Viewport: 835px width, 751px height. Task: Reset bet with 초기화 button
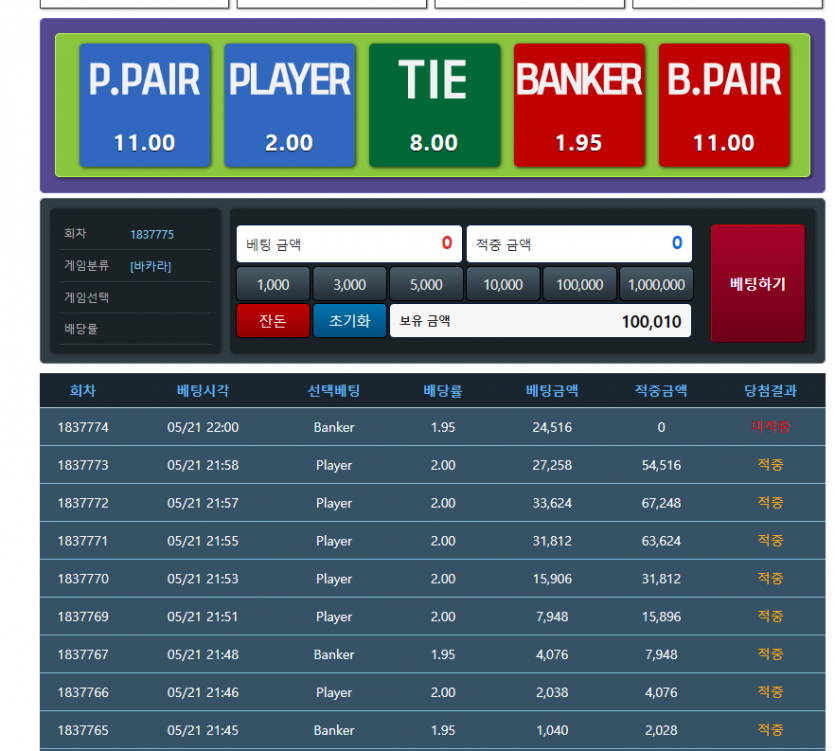(x=349, y=321)
